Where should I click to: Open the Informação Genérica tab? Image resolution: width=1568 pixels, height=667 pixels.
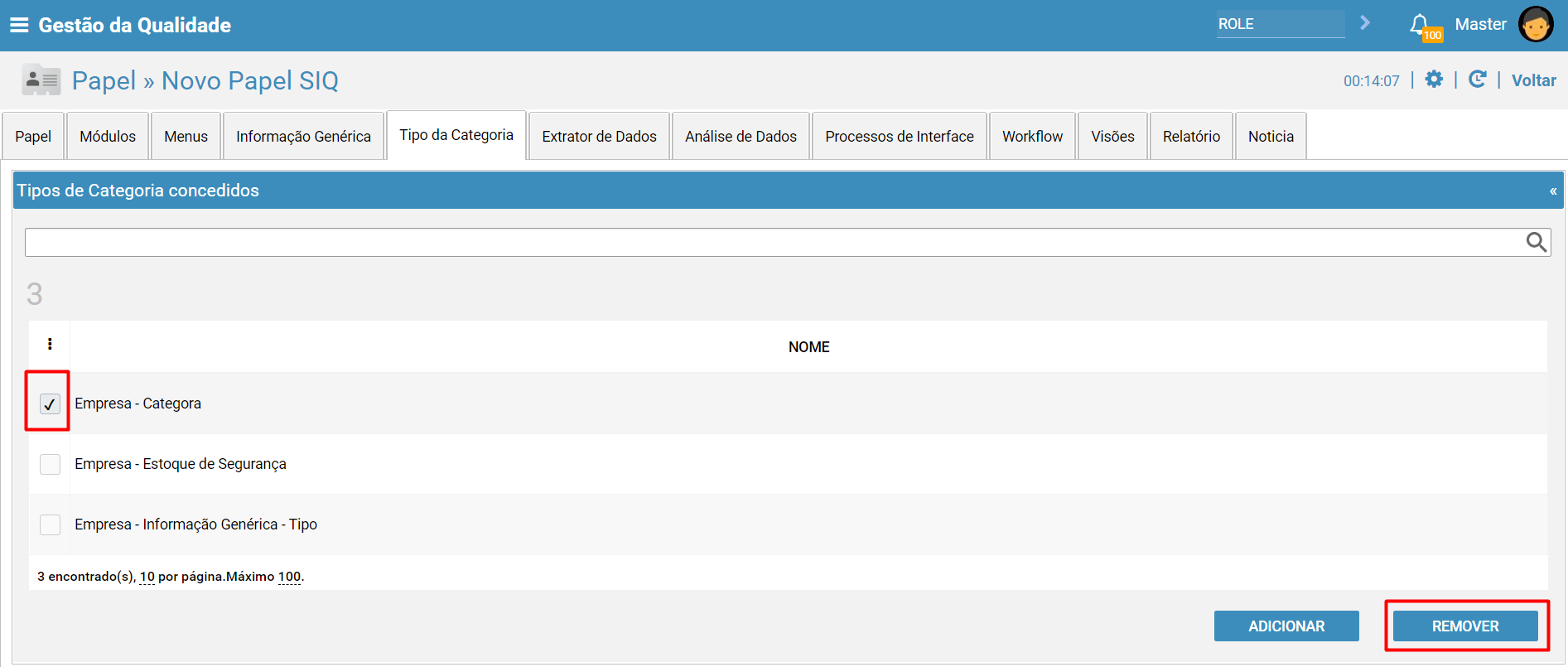(x=303, y=136)
